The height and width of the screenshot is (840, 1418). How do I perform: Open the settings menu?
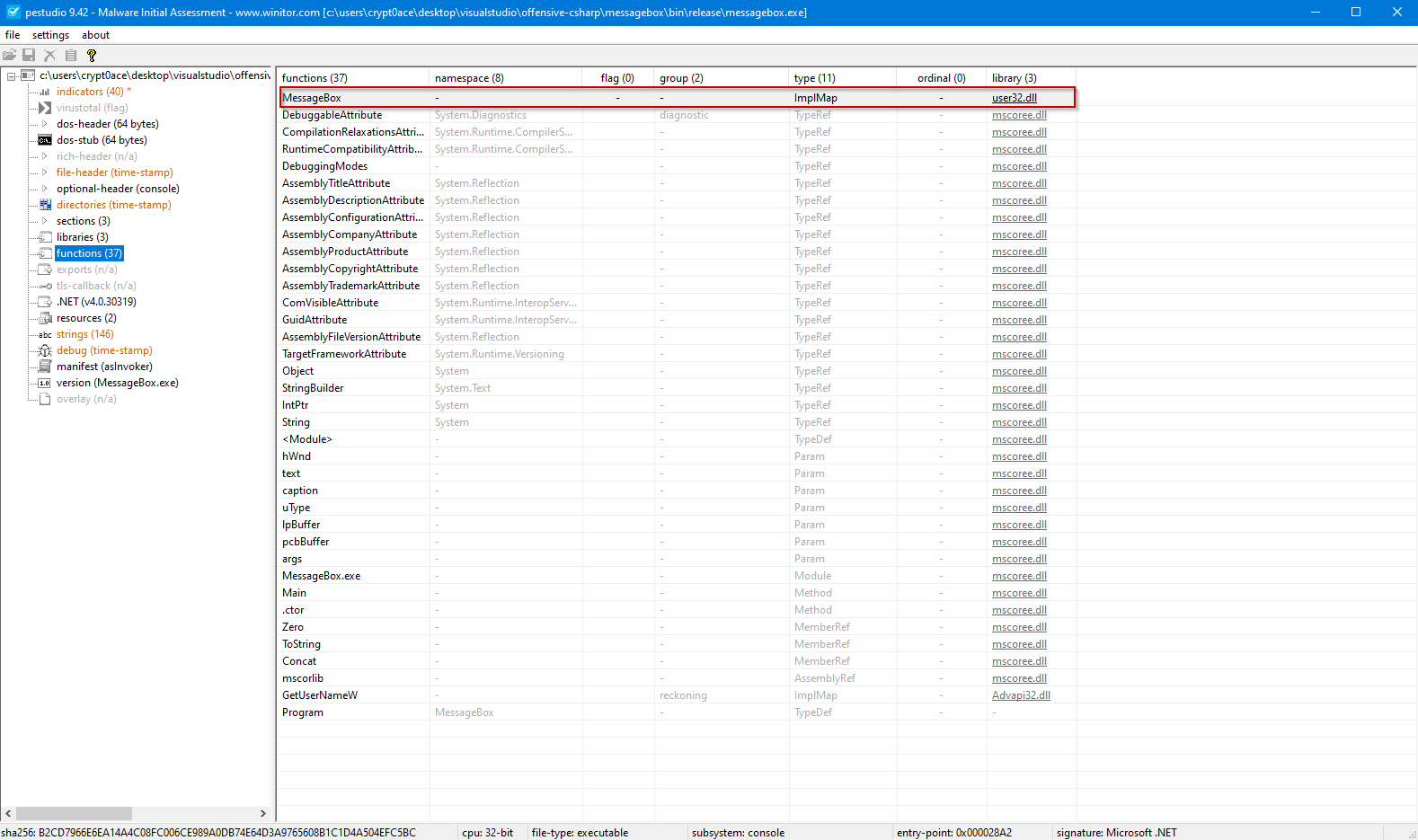pos(50,35)
